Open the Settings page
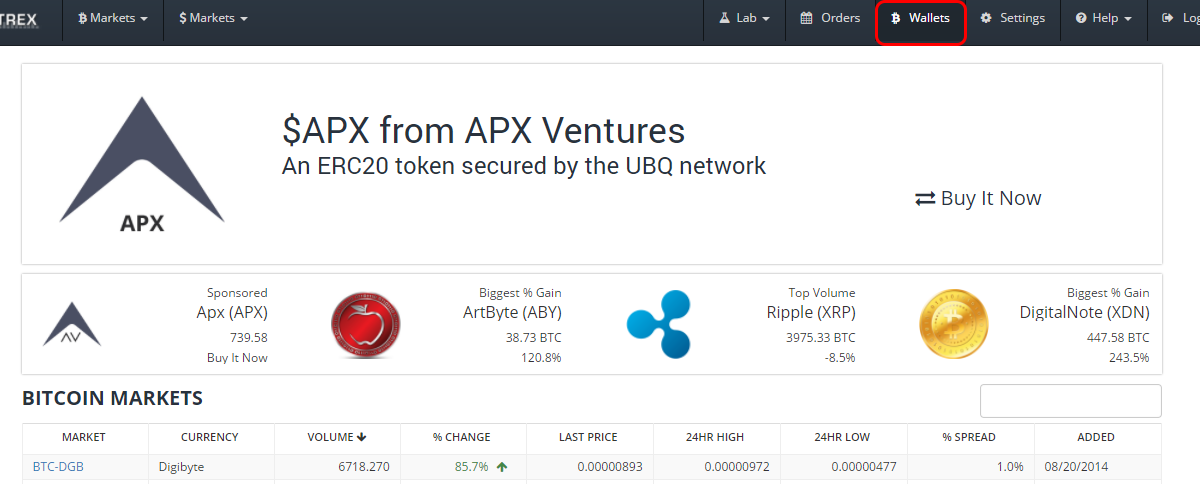 [1012, 18]
